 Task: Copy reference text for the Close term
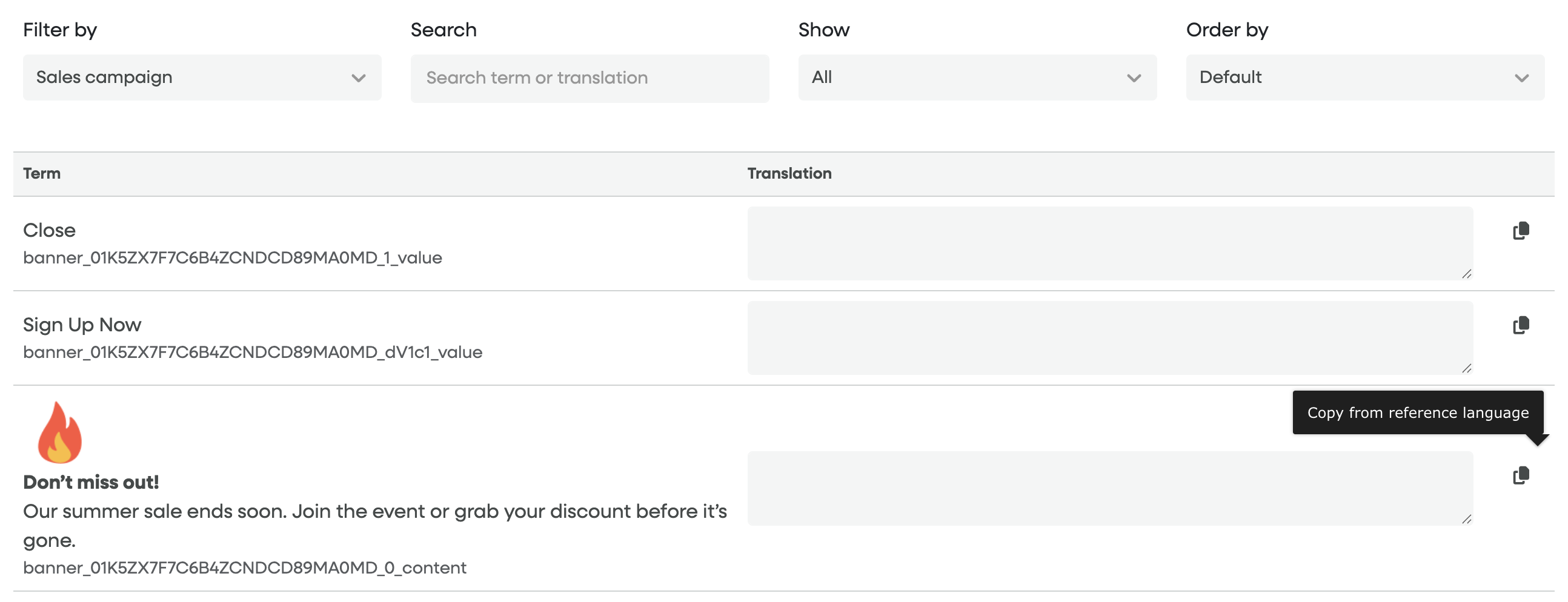(1521, 231)
